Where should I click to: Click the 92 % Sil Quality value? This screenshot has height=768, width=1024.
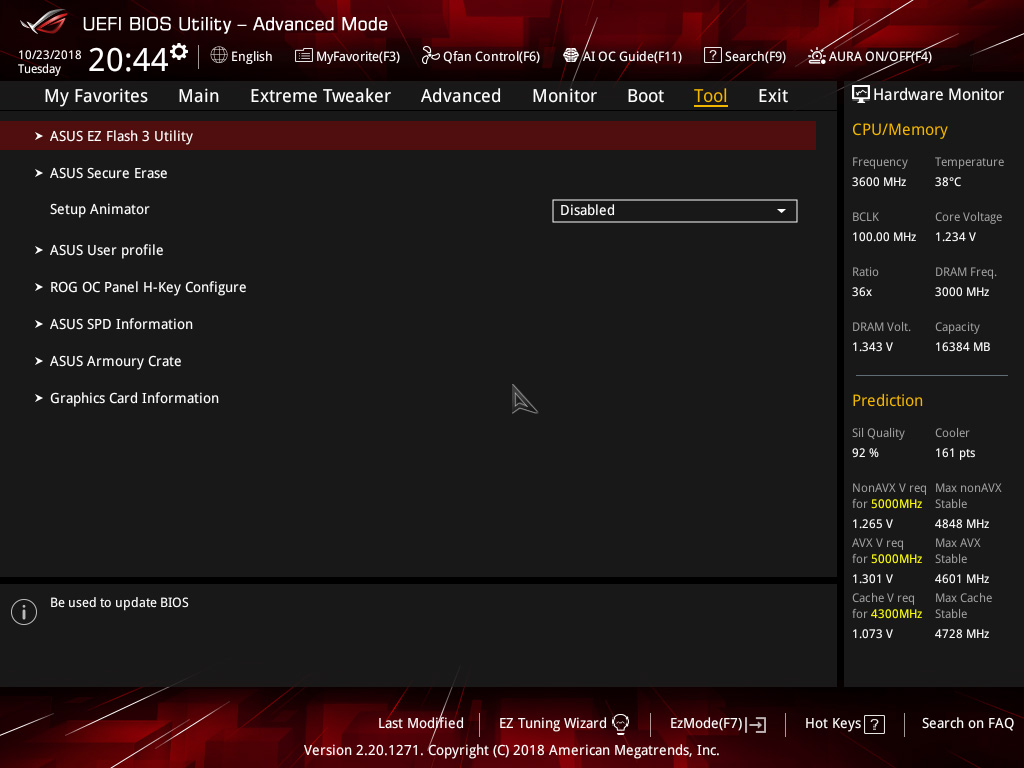[865, 453]
